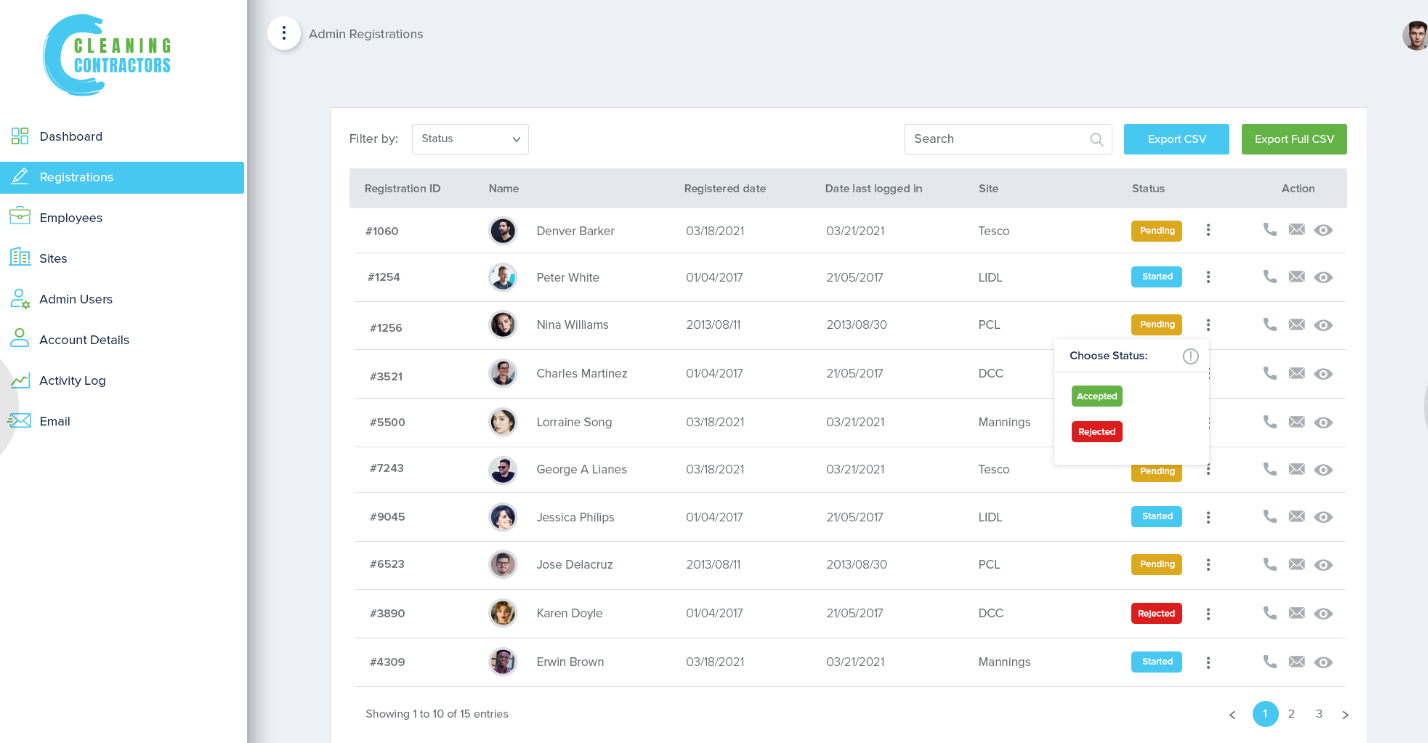Email Denver Barker via envelope icon
Screen dimensions: 1428x743
1297,229
